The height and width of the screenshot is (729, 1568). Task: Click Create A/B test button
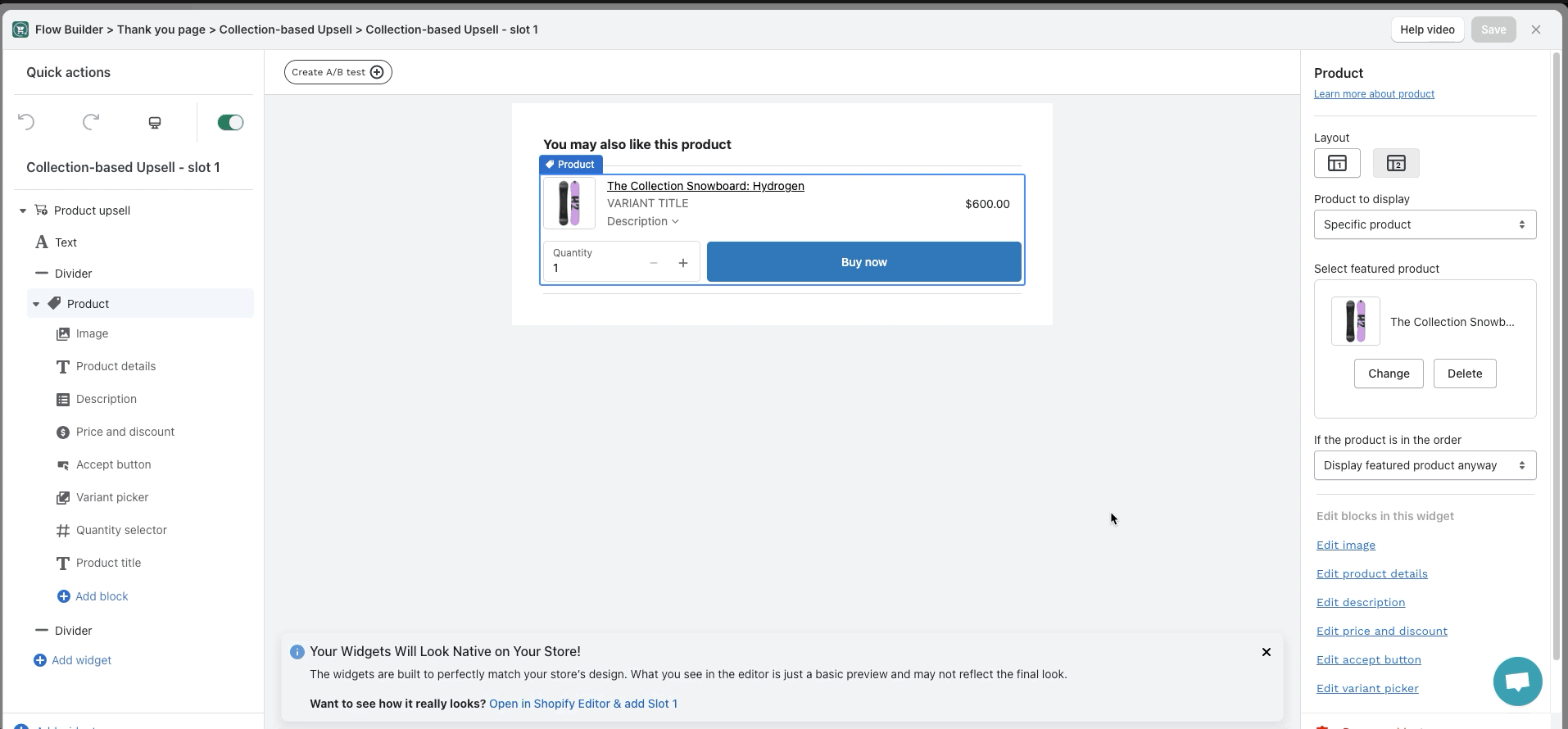click(x=338, y=72)
